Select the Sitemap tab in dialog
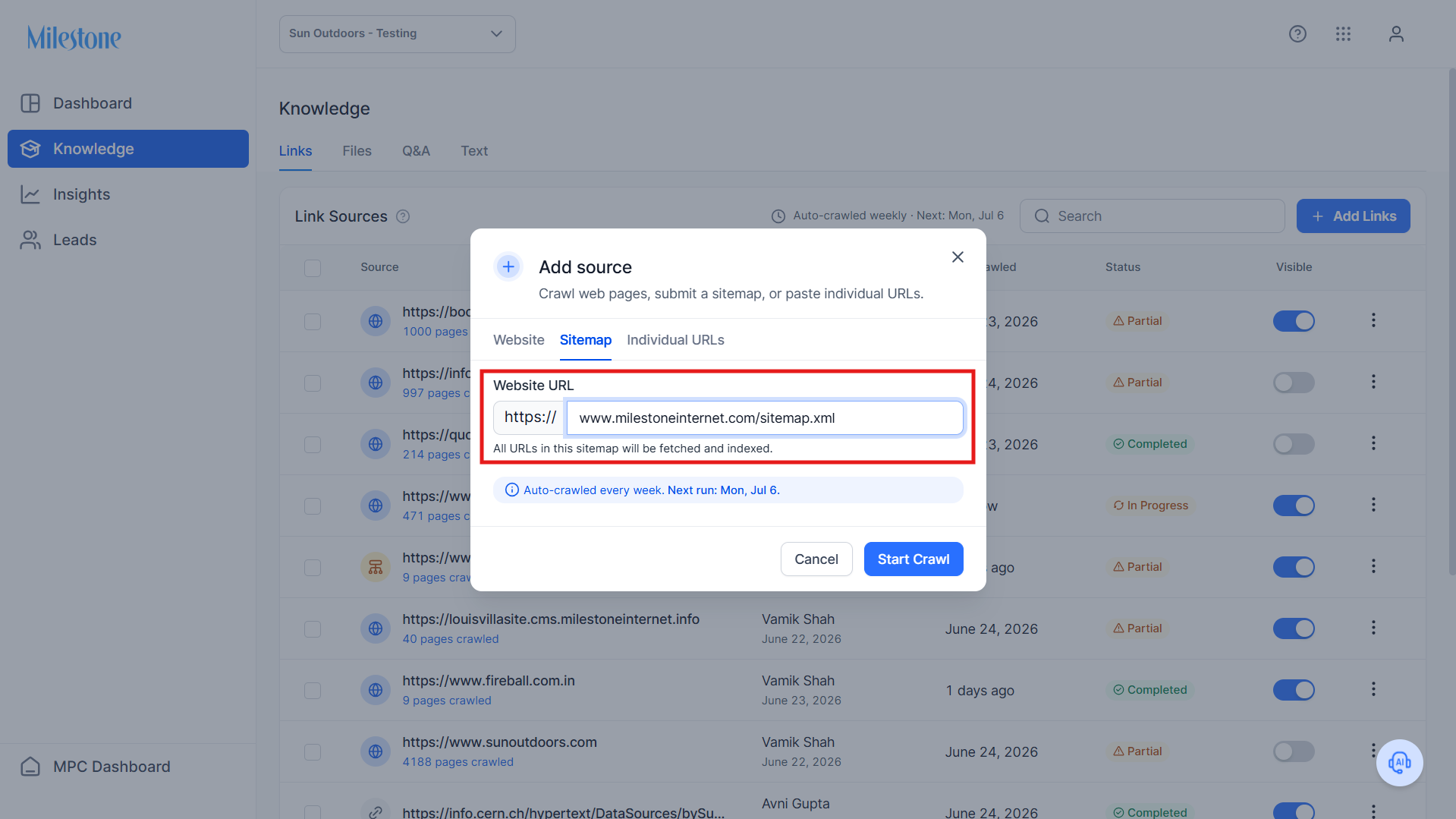This screenshot has width=1456, height=819. (x=586, y=340)
